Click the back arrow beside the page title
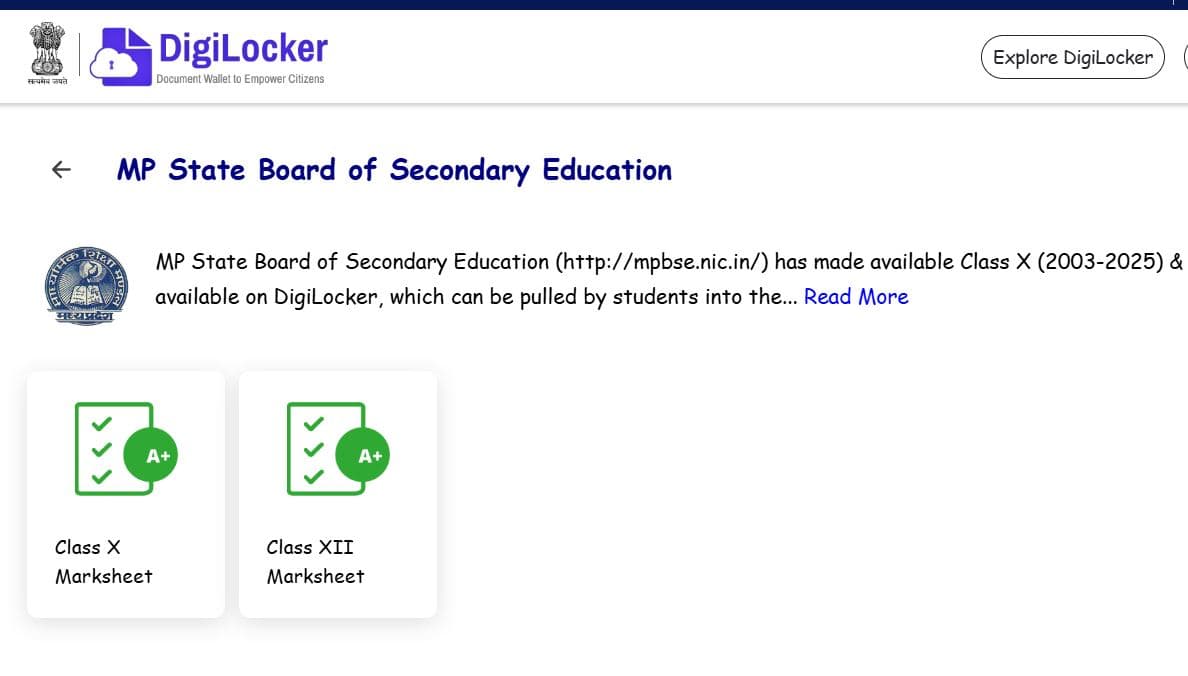The image size is (1188, 676). pyautogui.click(x=62, y=170)
